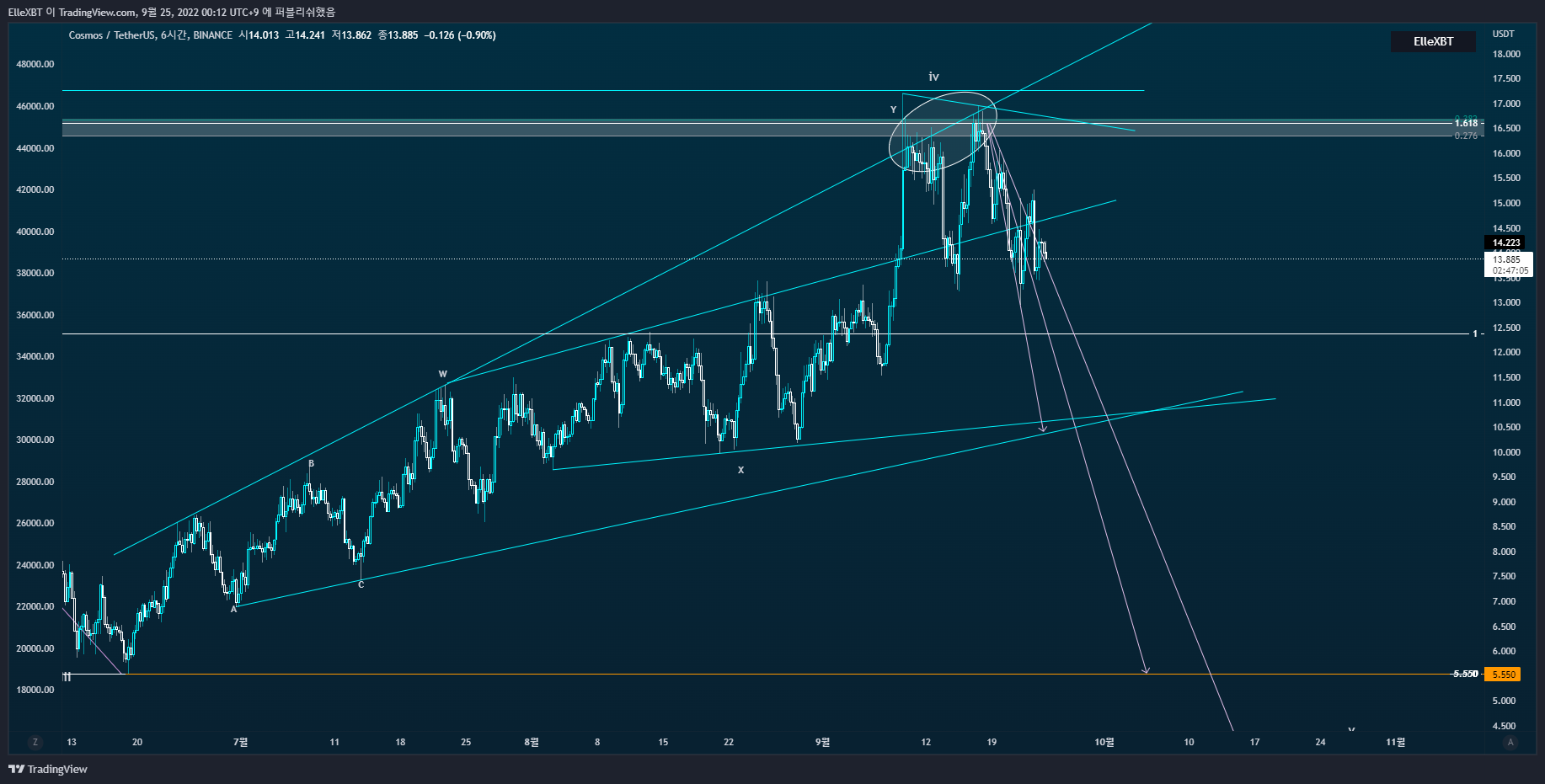Toggle the A auto-scale button
1545x784 pixels.
click(x=1510, y=742)
